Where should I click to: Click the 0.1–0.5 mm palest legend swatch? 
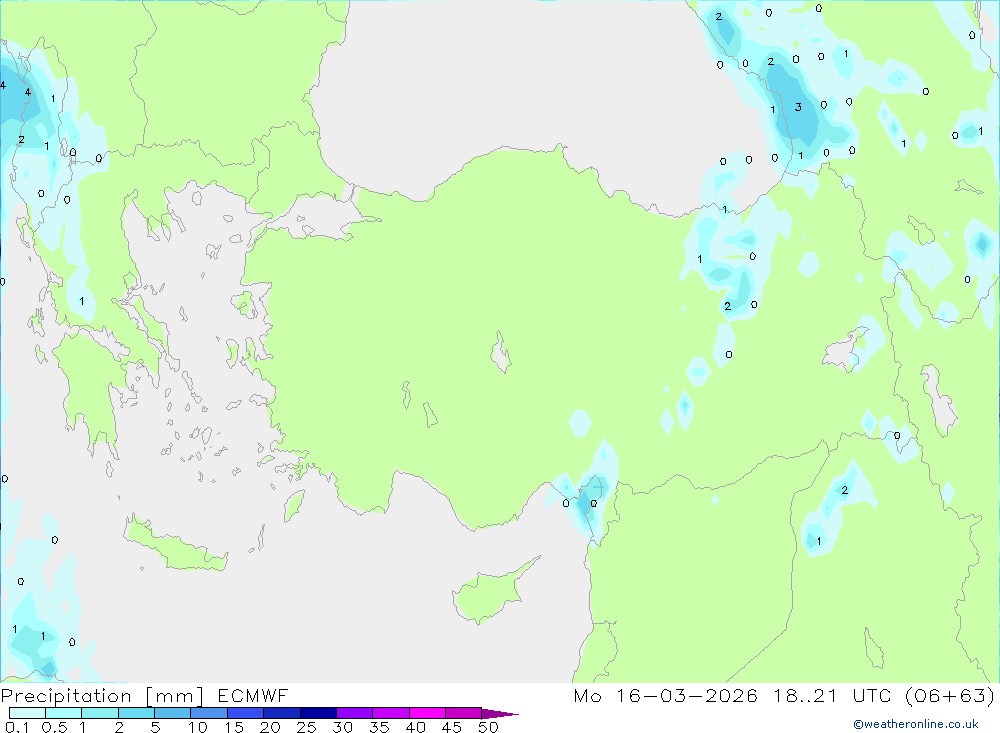click(27, 713)
